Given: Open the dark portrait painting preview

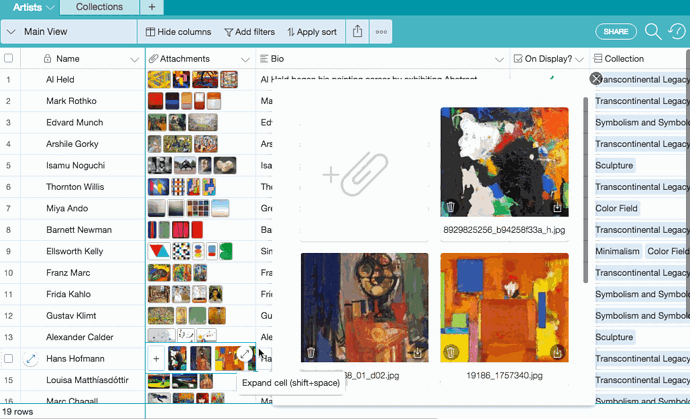Looking at the screenshot, I should click(x=364, y=308).
